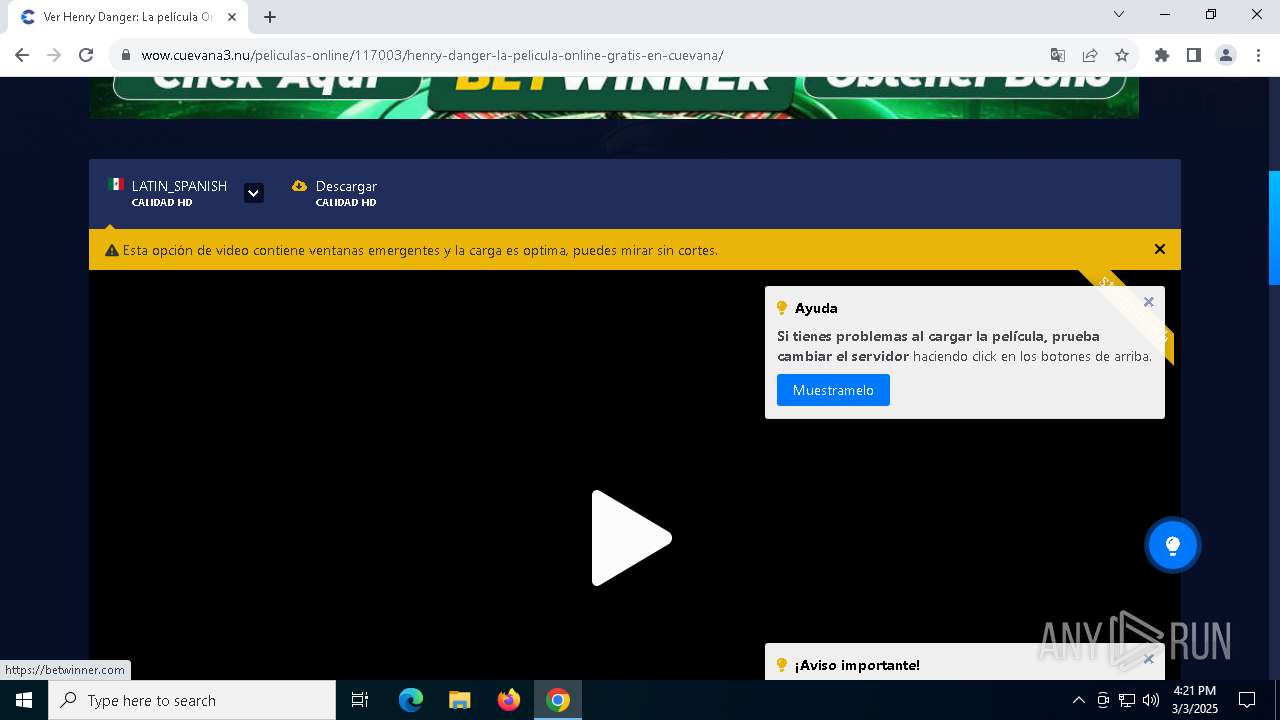Click the BetWinner banner advertisement

(x=614, y=97)
